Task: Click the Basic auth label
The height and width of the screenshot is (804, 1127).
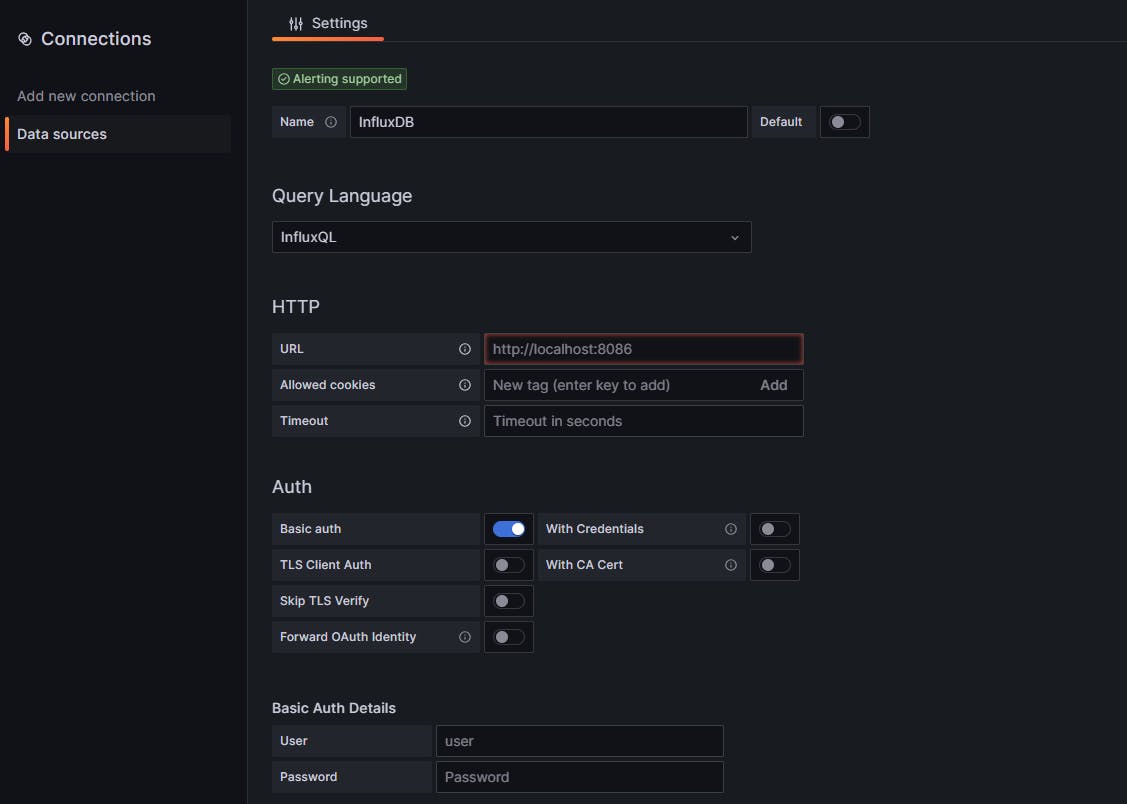Action: 310,529
